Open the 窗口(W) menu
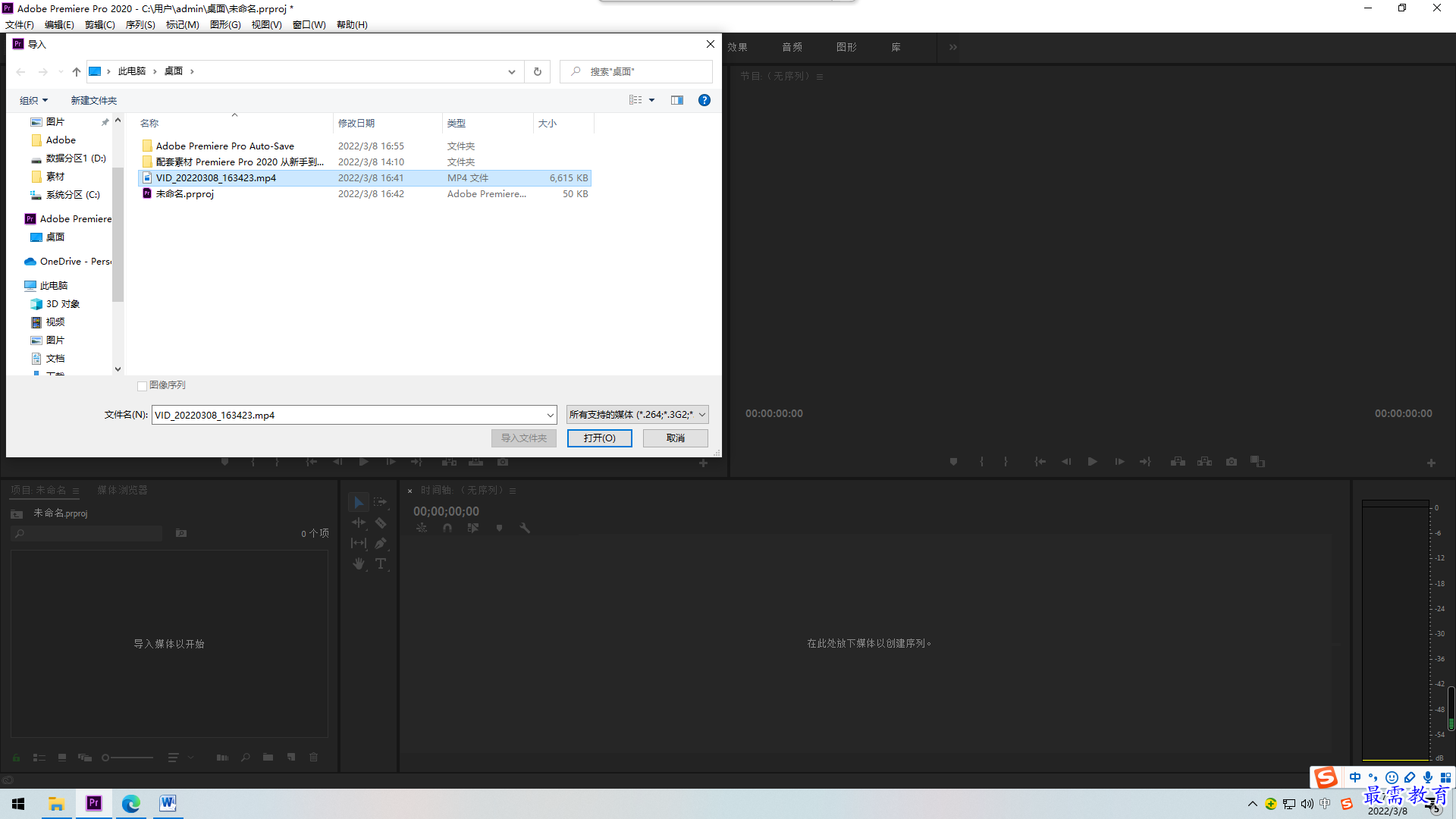This screenshot has height=819, width=1456. click(309, 25)
